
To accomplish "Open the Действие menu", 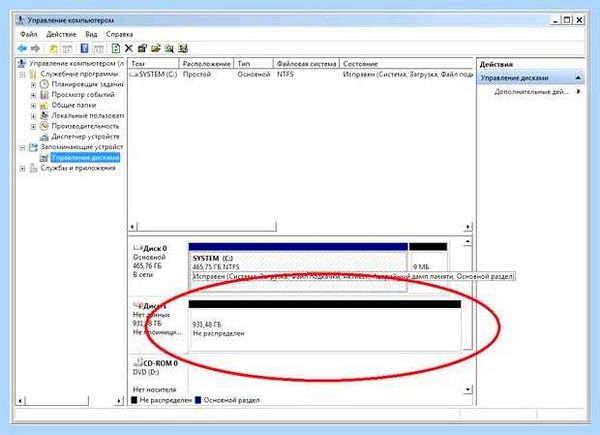I will (61, 34).
